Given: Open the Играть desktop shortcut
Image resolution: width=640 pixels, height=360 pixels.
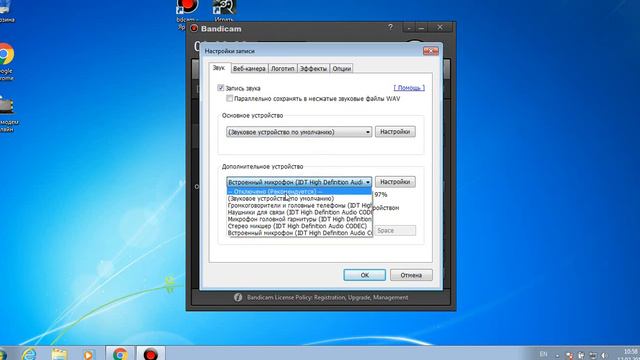Looking at the screenshot, I should coord(224,11).
